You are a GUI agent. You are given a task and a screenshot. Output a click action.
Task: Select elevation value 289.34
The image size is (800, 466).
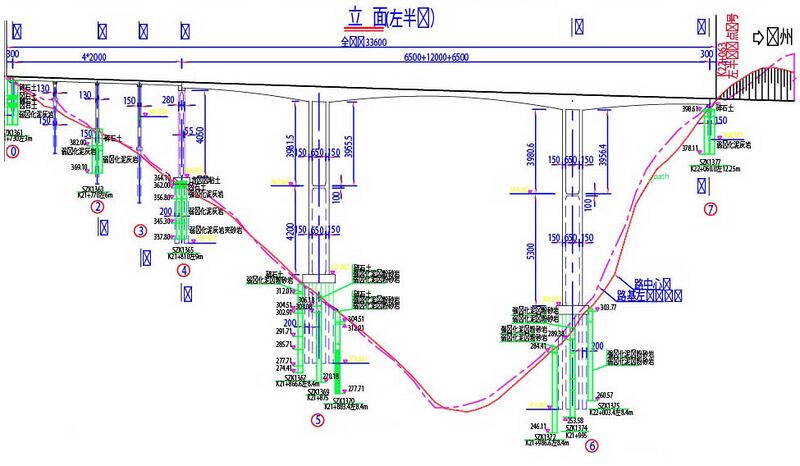tap(556, 334)
